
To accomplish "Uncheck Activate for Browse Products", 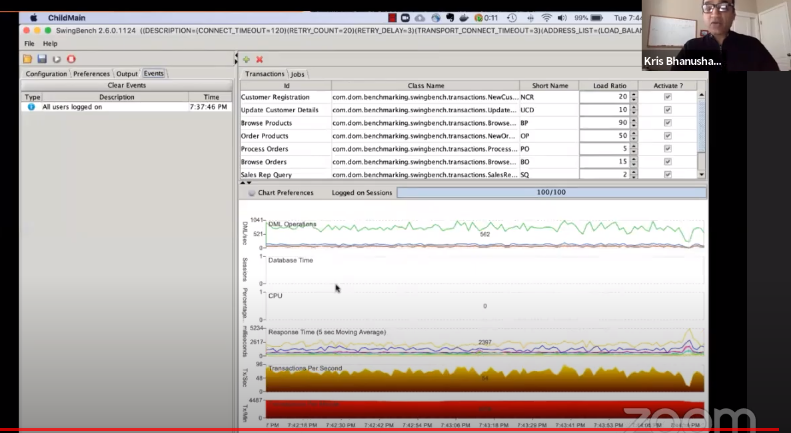I will (667, 123).
